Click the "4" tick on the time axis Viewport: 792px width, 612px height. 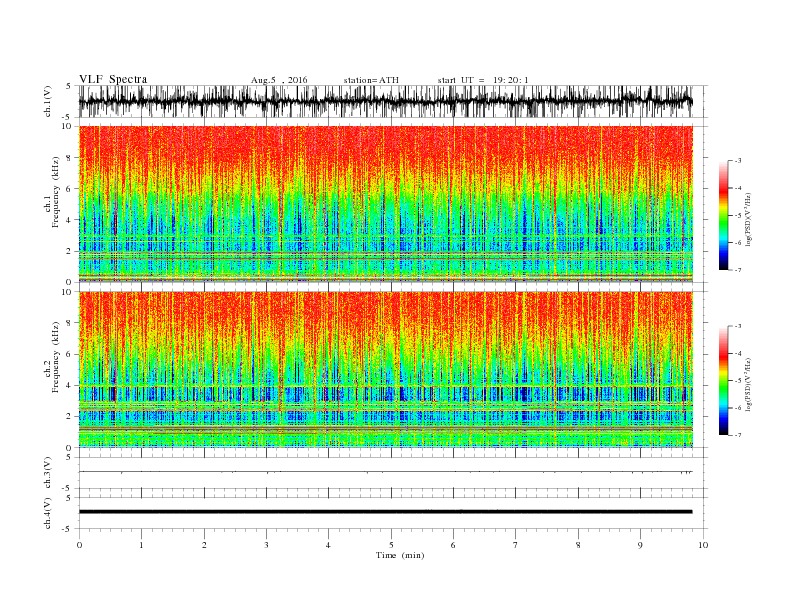328,545
